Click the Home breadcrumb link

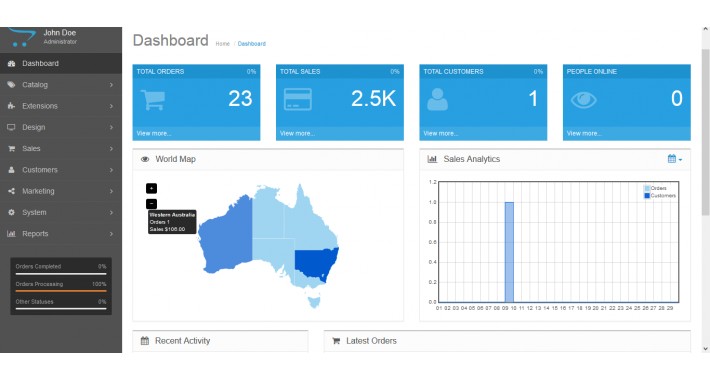point(222,44)
